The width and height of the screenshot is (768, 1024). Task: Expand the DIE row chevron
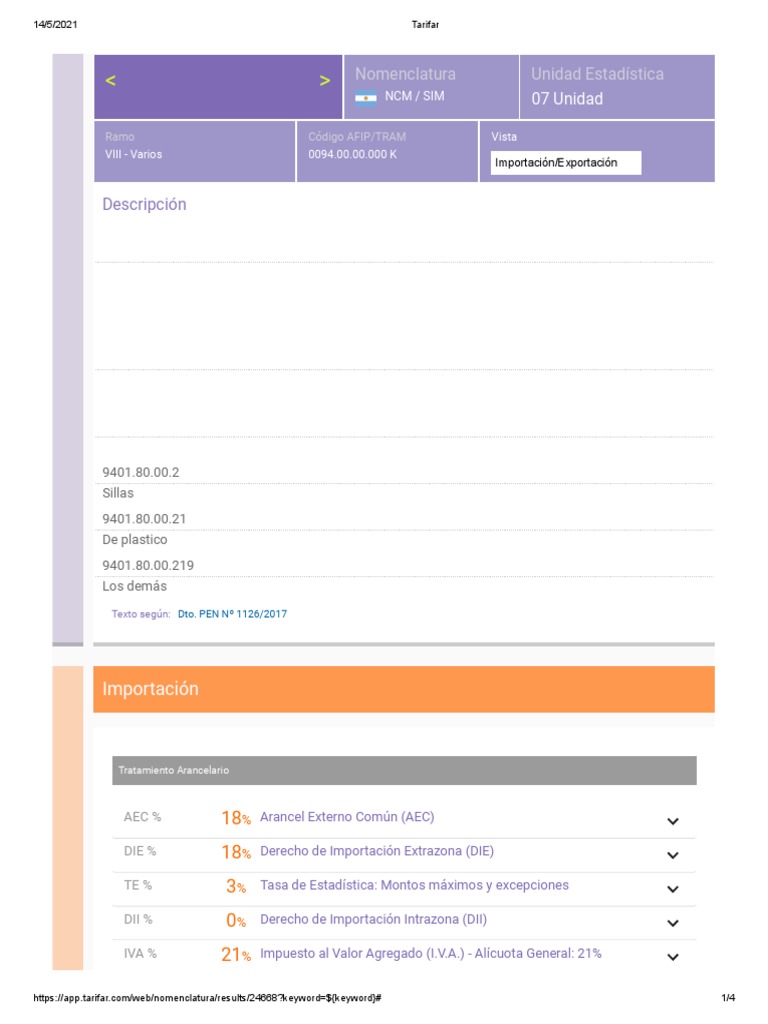[x=673, y=855]
